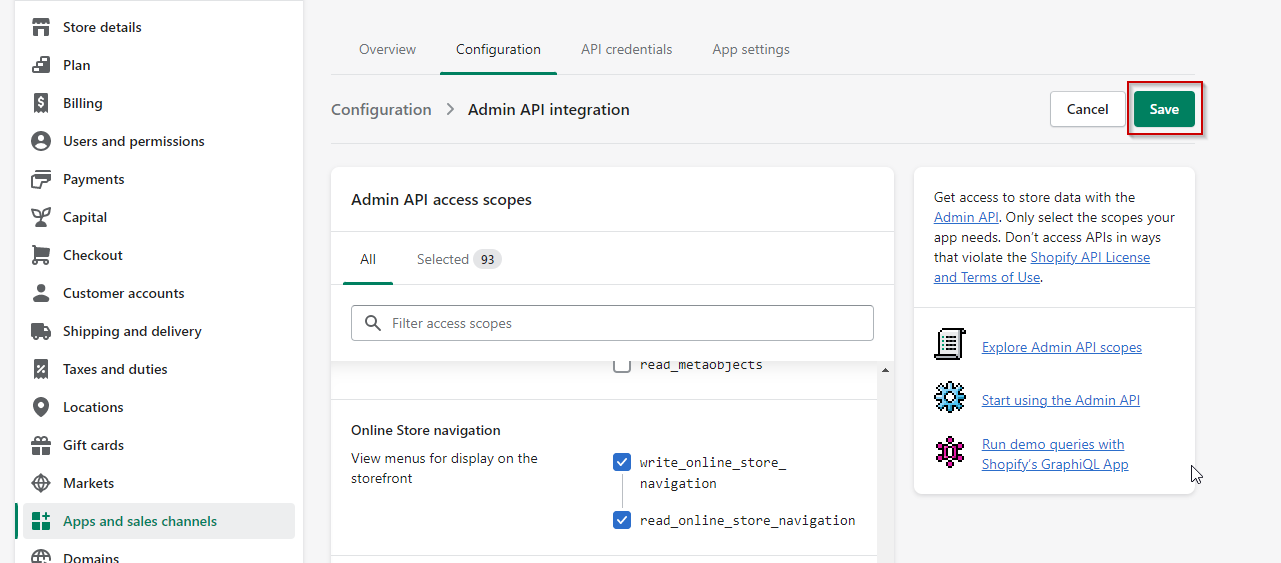Screen dimensions: 1281x563
Task: Select the Configuration tab
Action: (x=498, y=49)
